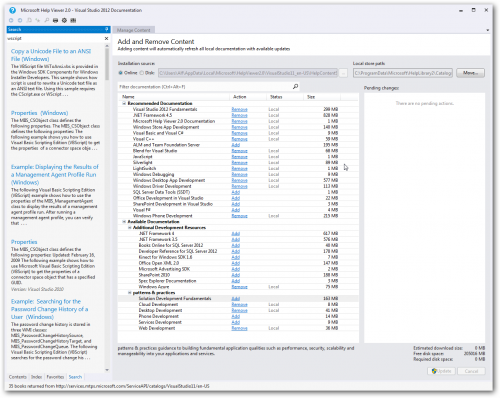Click the Cancel button
The width and height of the screenshot is (500, 398).
(471, 371)
